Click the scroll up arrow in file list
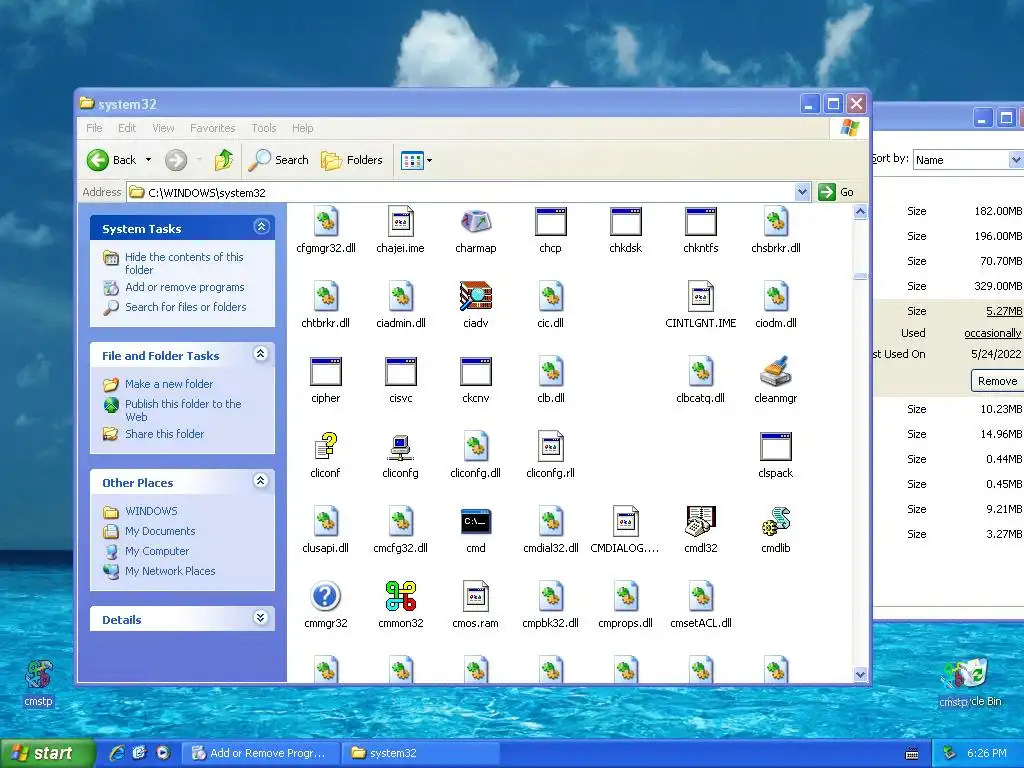 click(x=860, y=212)
